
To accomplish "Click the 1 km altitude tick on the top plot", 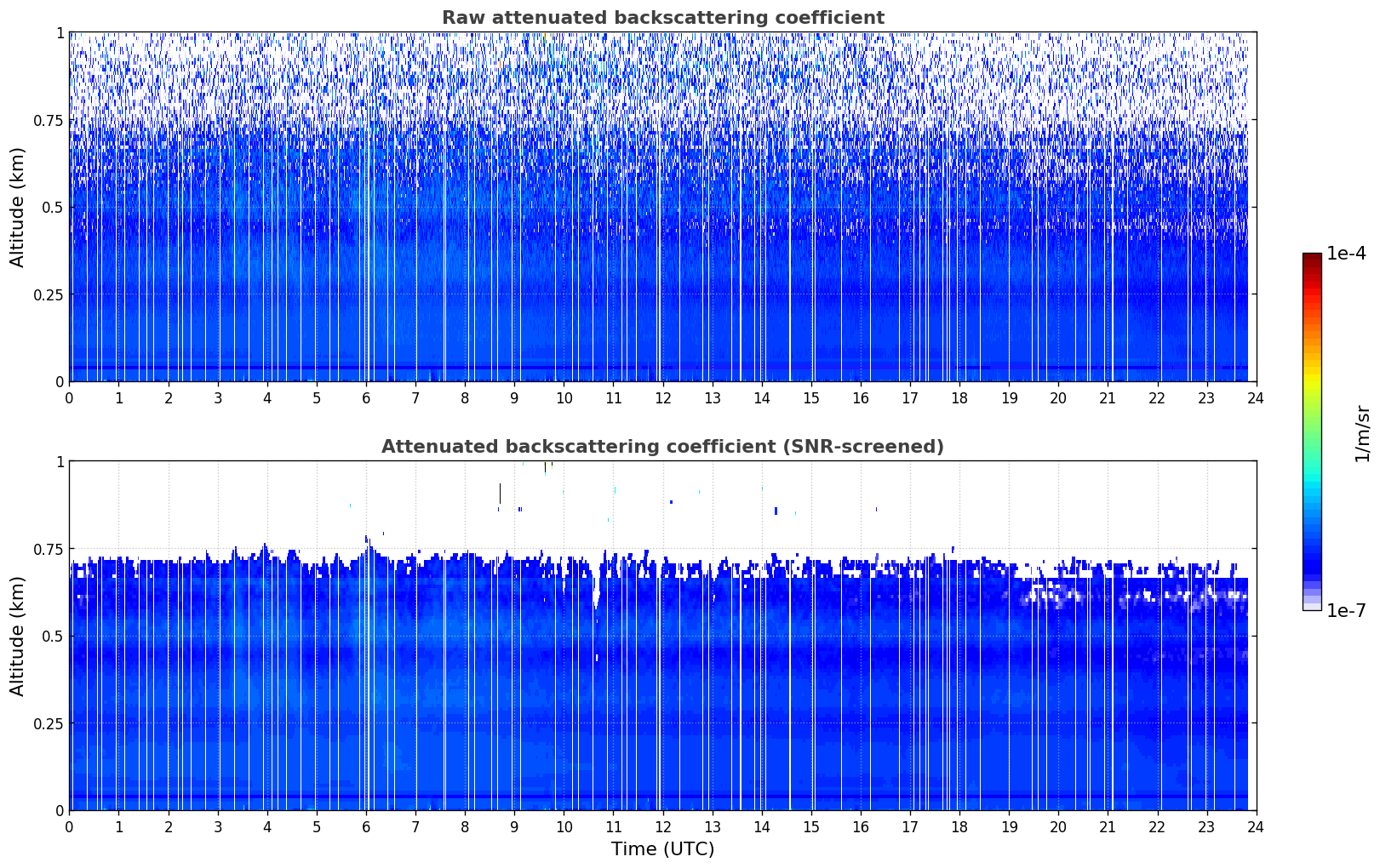I will click(60, 32).
